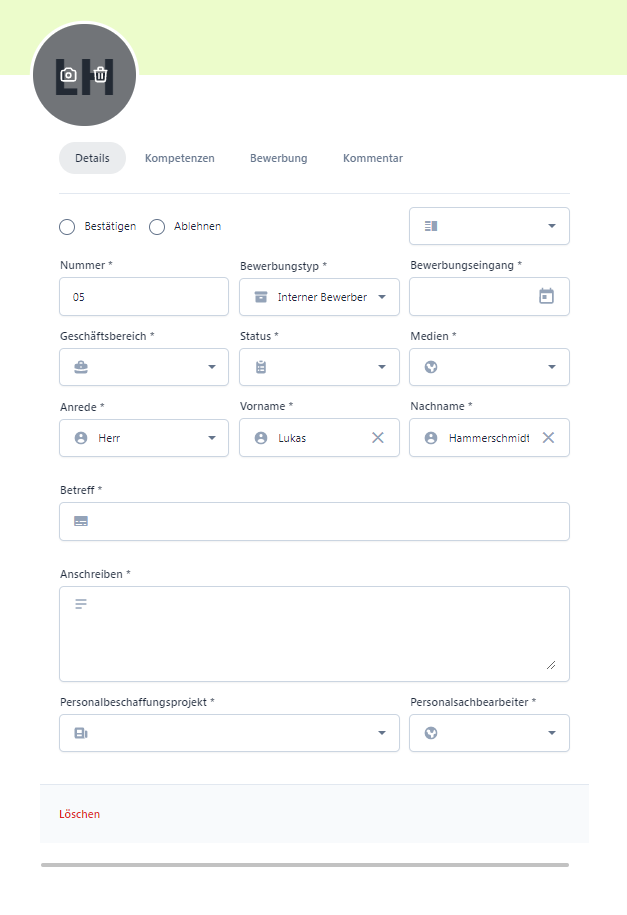
Task: Select the Ablehnen radio button
Action: (x=157, y=226)
